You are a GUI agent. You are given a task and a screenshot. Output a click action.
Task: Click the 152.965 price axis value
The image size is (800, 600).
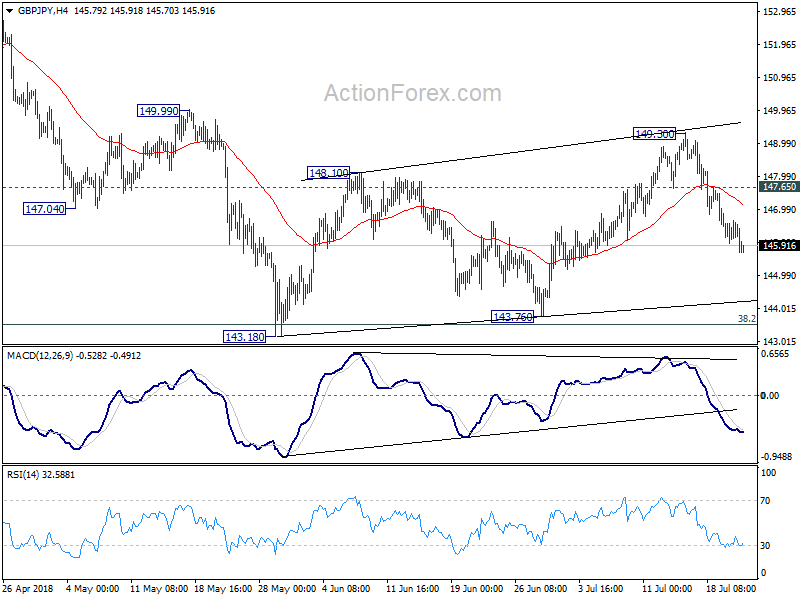coord(779,12)
